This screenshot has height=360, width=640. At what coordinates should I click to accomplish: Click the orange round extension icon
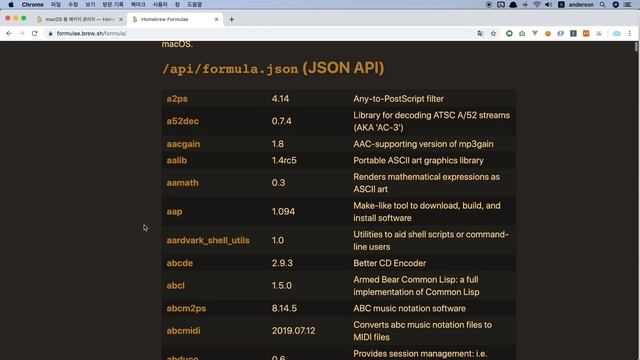548,33
